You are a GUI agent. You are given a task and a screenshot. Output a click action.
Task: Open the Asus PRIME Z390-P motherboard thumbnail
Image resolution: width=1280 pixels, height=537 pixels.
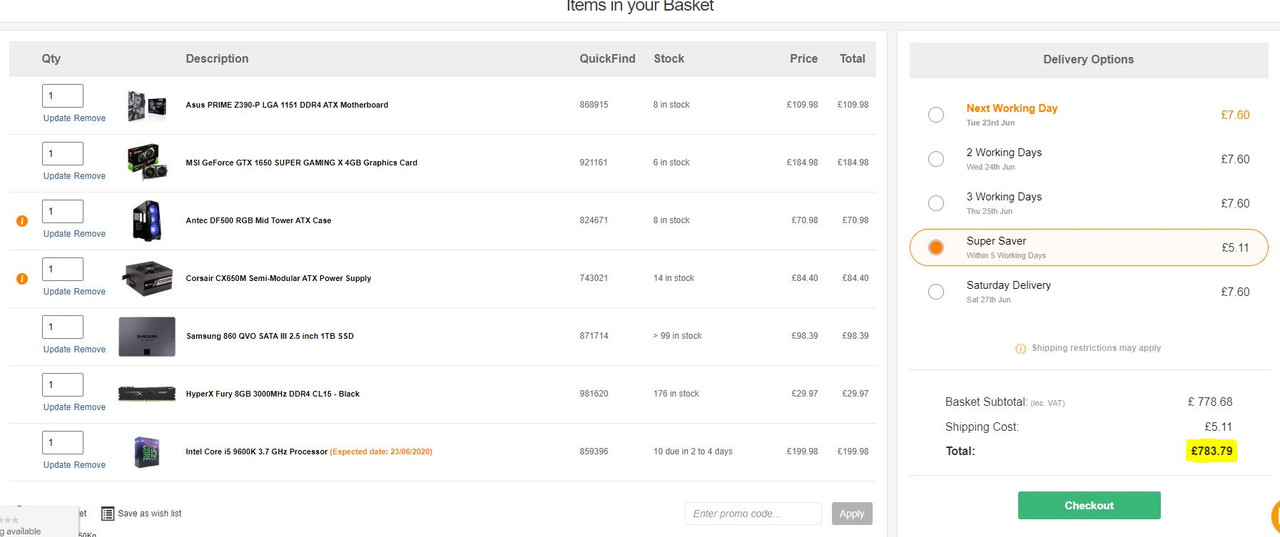[x=147, y=105]
